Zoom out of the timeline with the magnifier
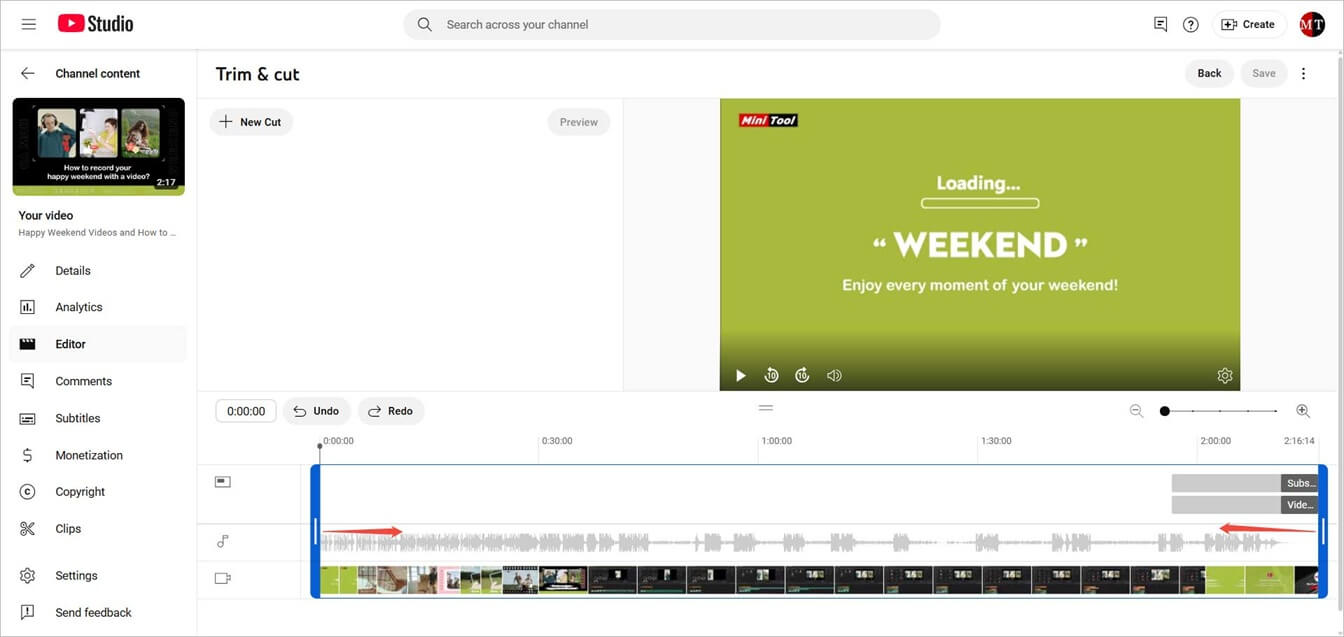1344x637 pixels. point(1137,410)
